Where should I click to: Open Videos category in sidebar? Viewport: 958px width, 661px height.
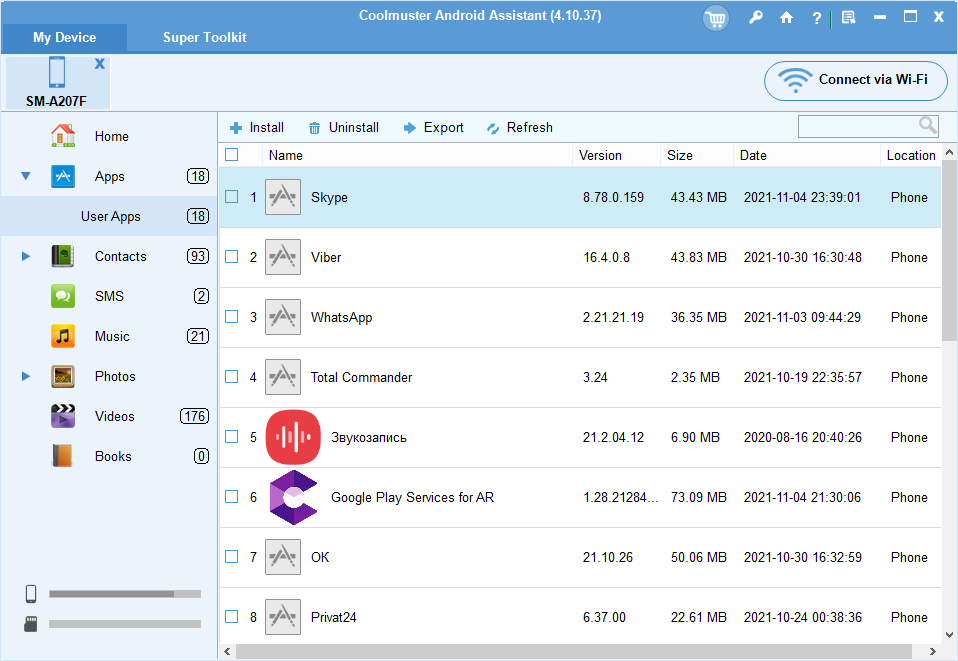pyautogui.click(x=114, y=417)
